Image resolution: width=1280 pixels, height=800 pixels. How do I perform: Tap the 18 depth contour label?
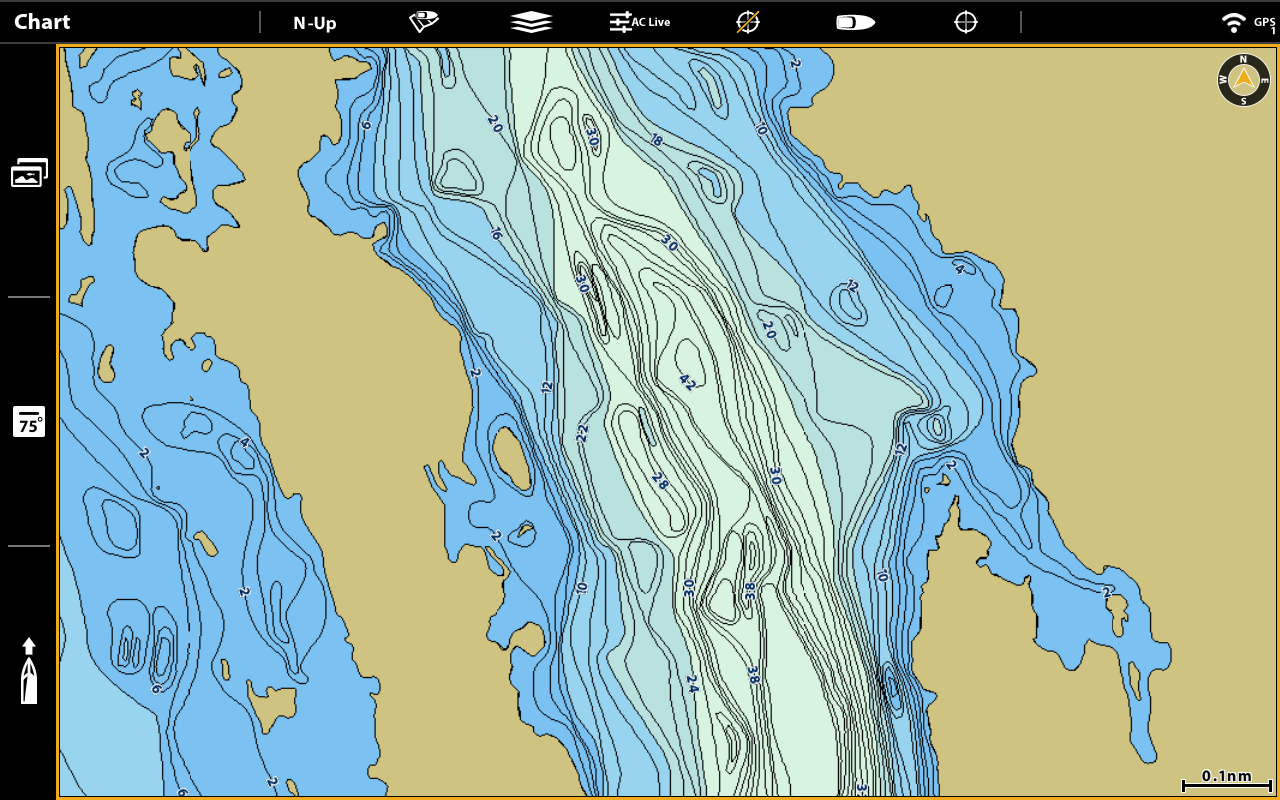656,140
